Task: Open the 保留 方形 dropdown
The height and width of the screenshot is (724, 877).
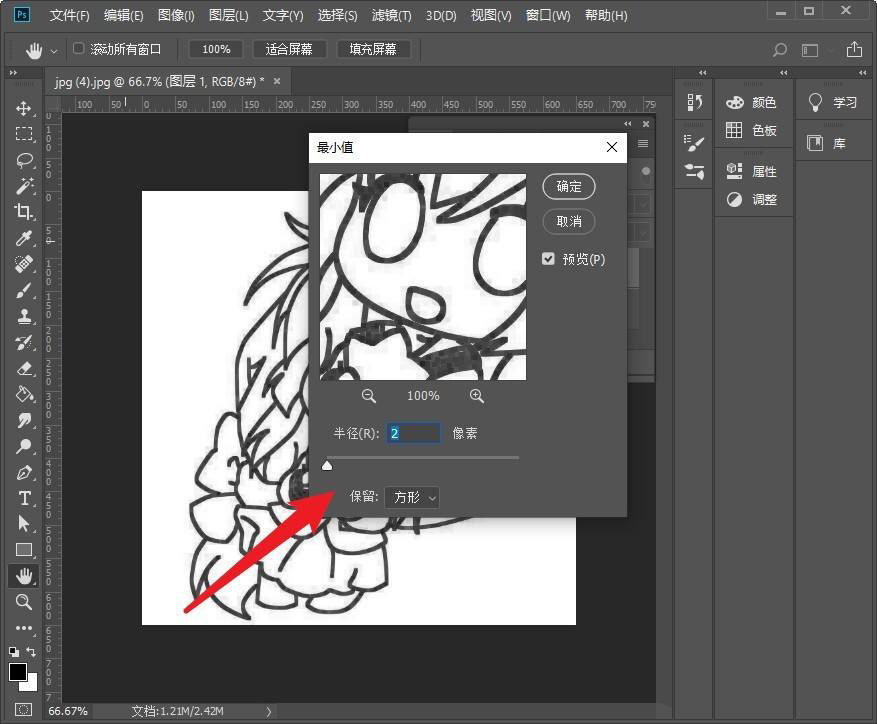Action: point(412,497)
